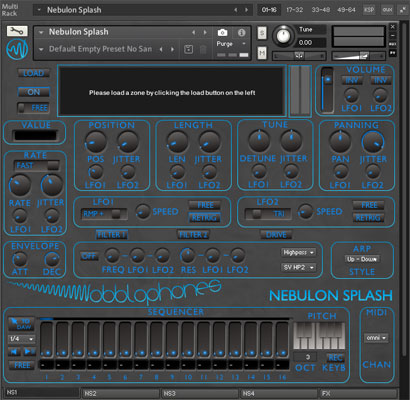The height and width of the screenshot is (400, 410).
Task: Select the NS3 tab at the bottom
Action: click(200, 393)
